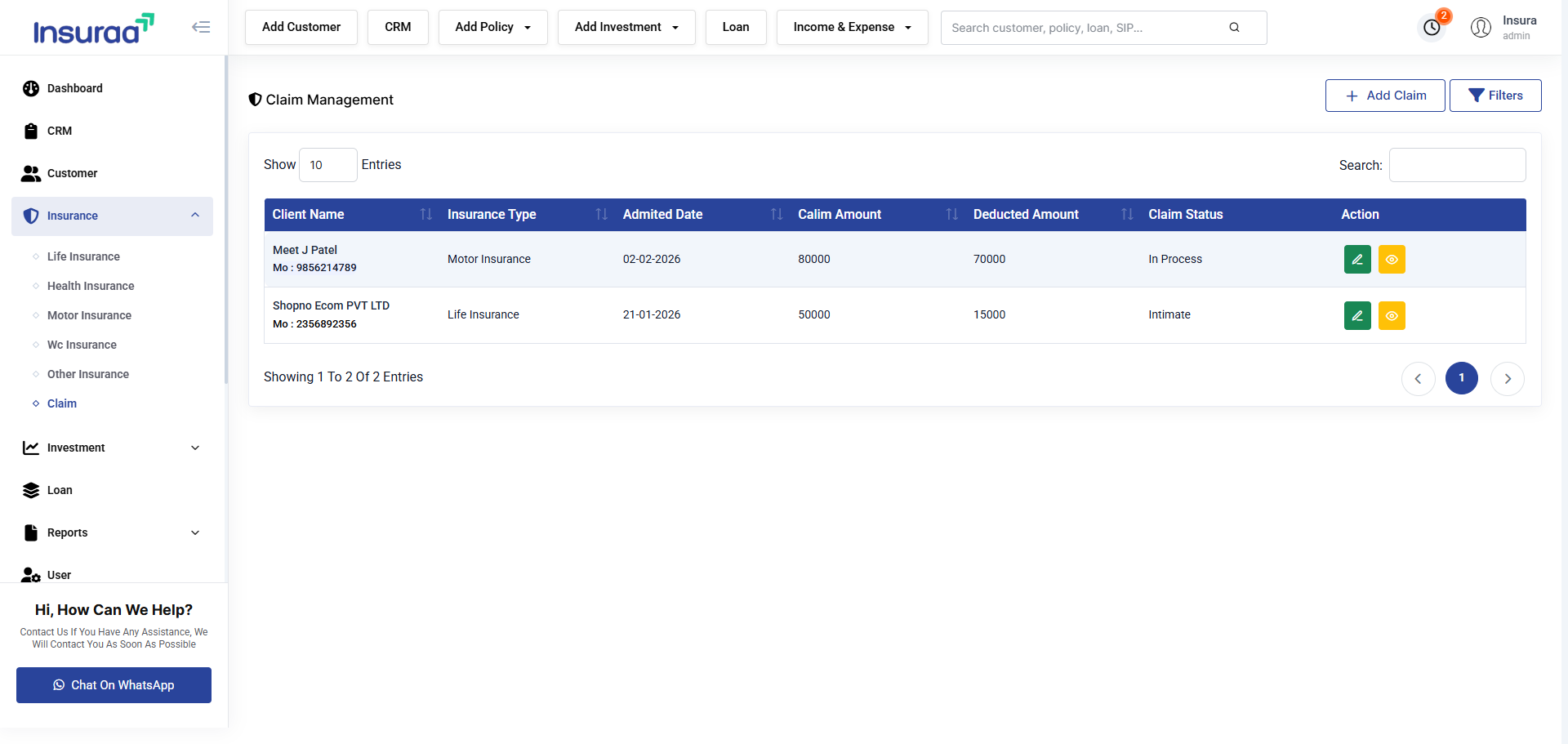The image size is (1568, 744).
Task: Open the notifications clock icon
Action: [x=1432, y=28]
